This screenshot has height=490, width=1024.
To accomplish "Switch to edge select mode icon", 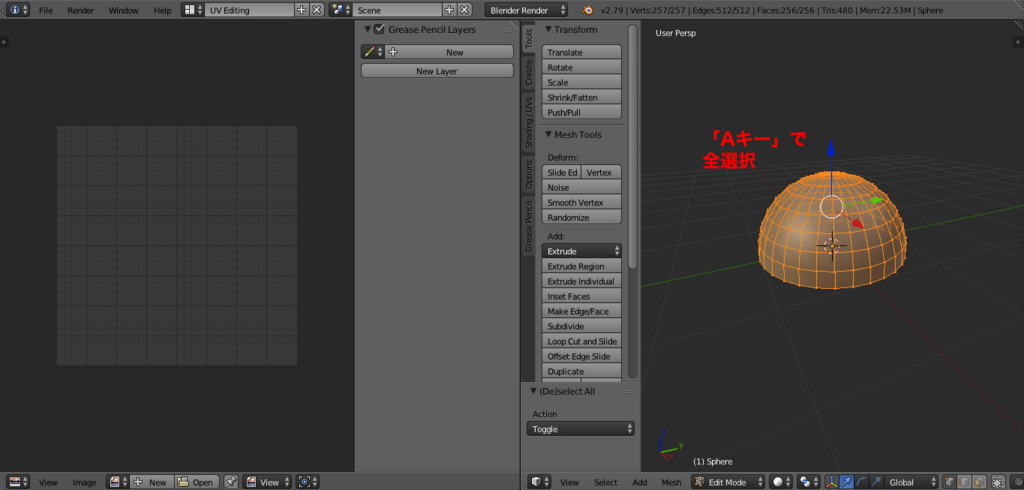I will pos(965,482).
